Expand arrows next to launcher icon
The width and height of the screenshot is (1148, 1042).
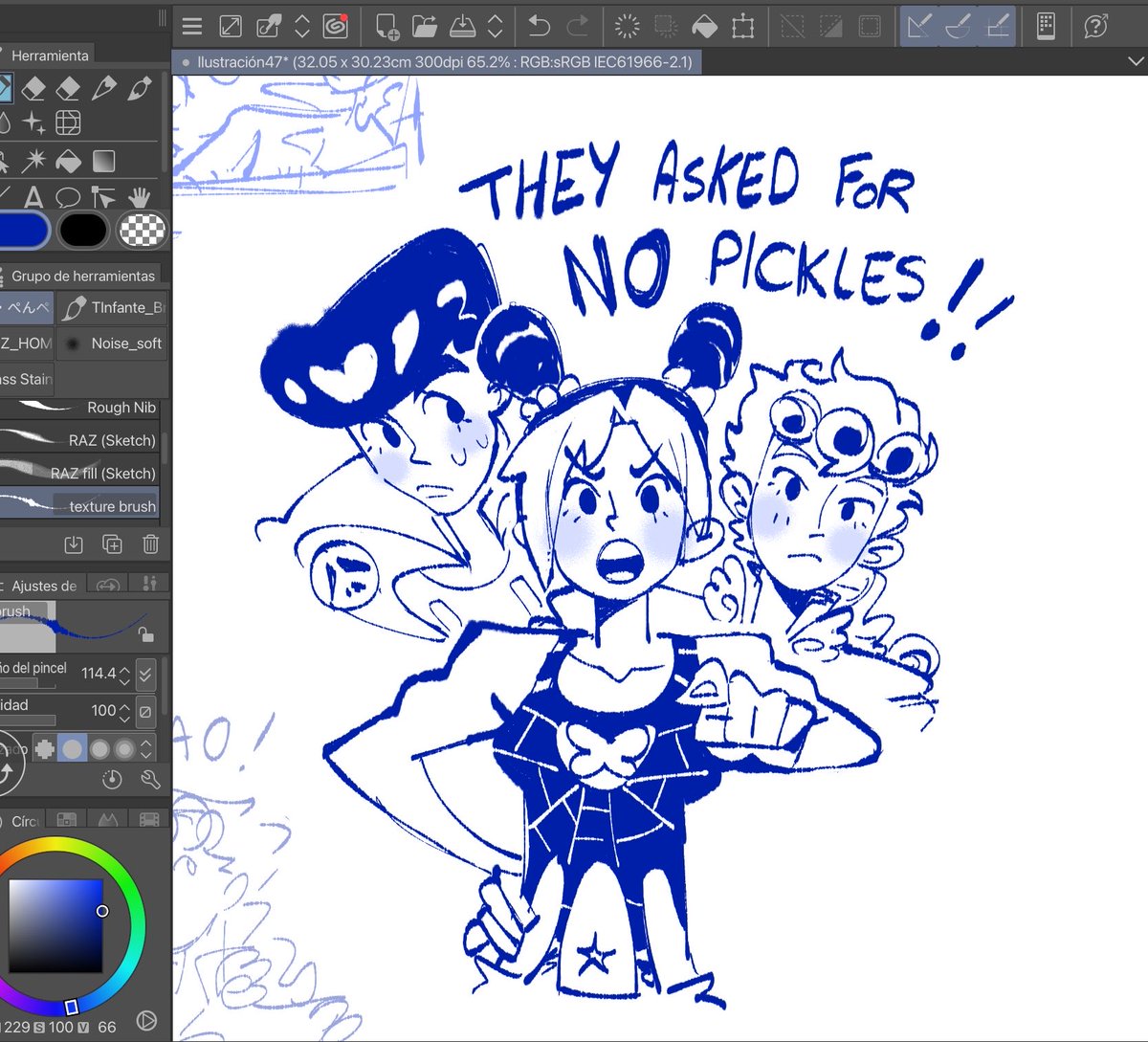click(302, 27)
